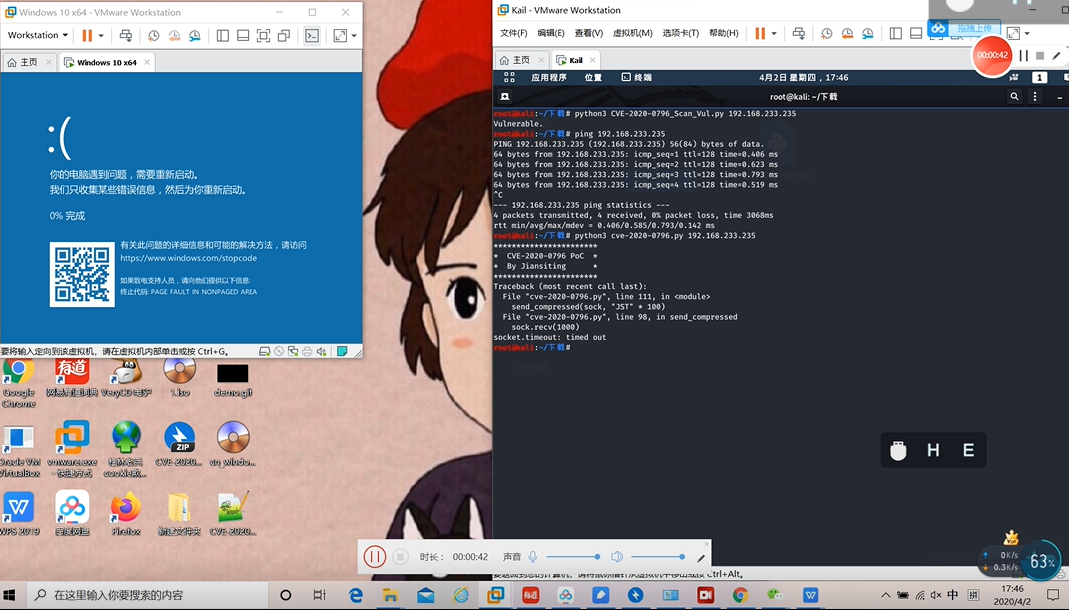Open snapshot manager in Kail VM window
Viewport: 1069px width, 610px height.
coord(867,33)
